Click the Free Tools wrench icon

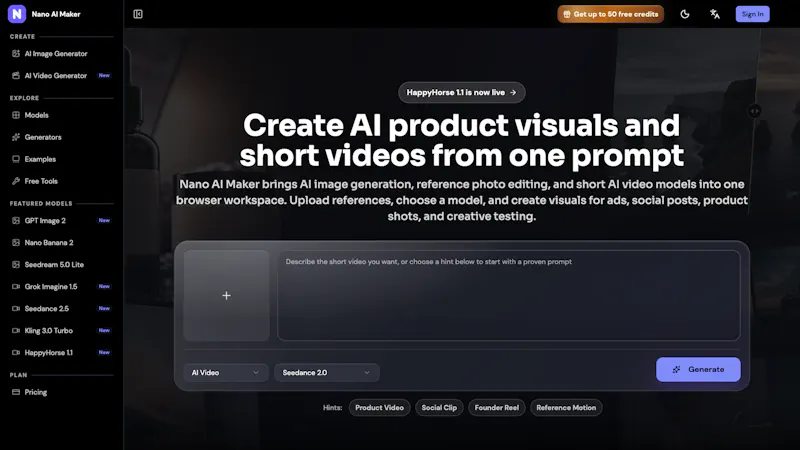pyautogui.click(x=16, y=181)
